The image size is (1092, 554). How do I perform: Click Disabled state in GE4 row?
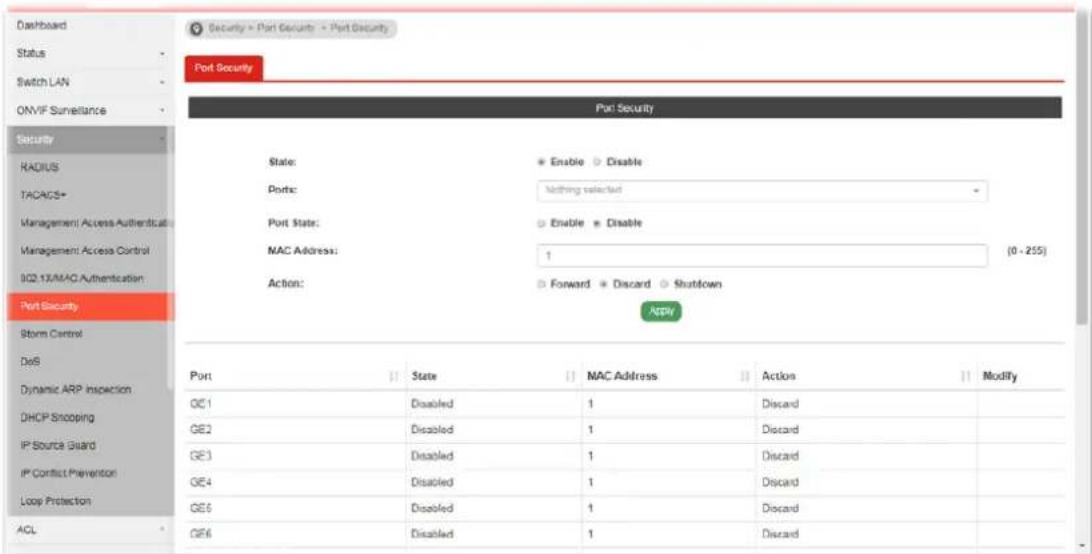[x=432, y=482]
